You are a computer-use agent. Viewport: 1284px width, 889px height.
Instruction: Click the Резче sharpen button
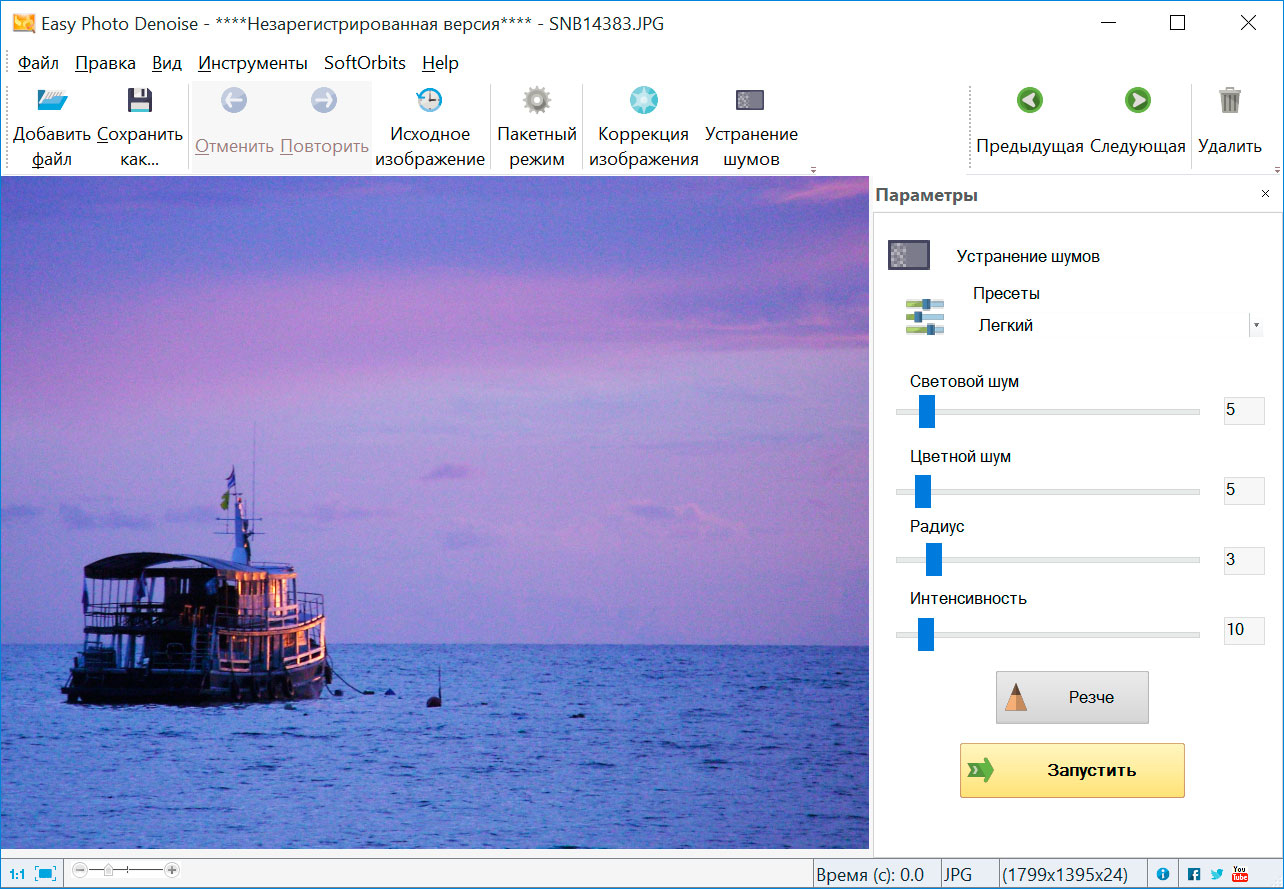click(1071, 697)
